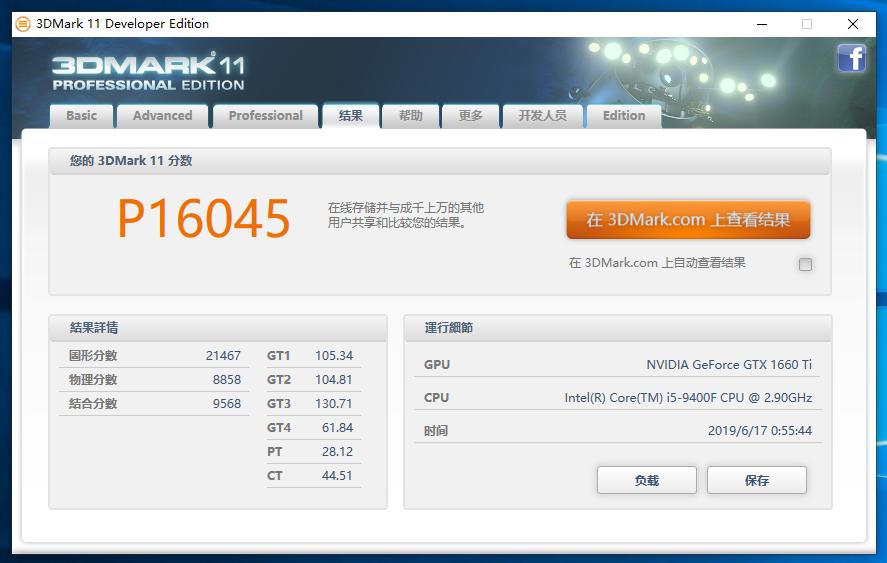
Task: Click the GT3 value 130.71
Action: [x=334, y=404]
